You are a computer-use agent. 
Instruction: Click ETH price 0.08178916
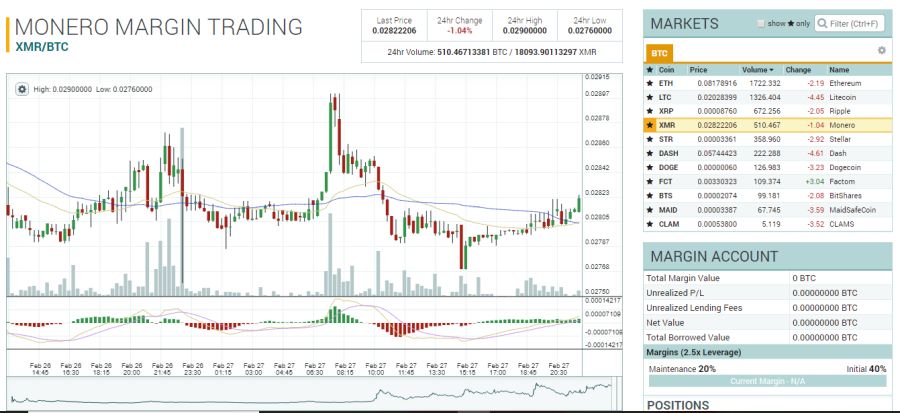717,83
